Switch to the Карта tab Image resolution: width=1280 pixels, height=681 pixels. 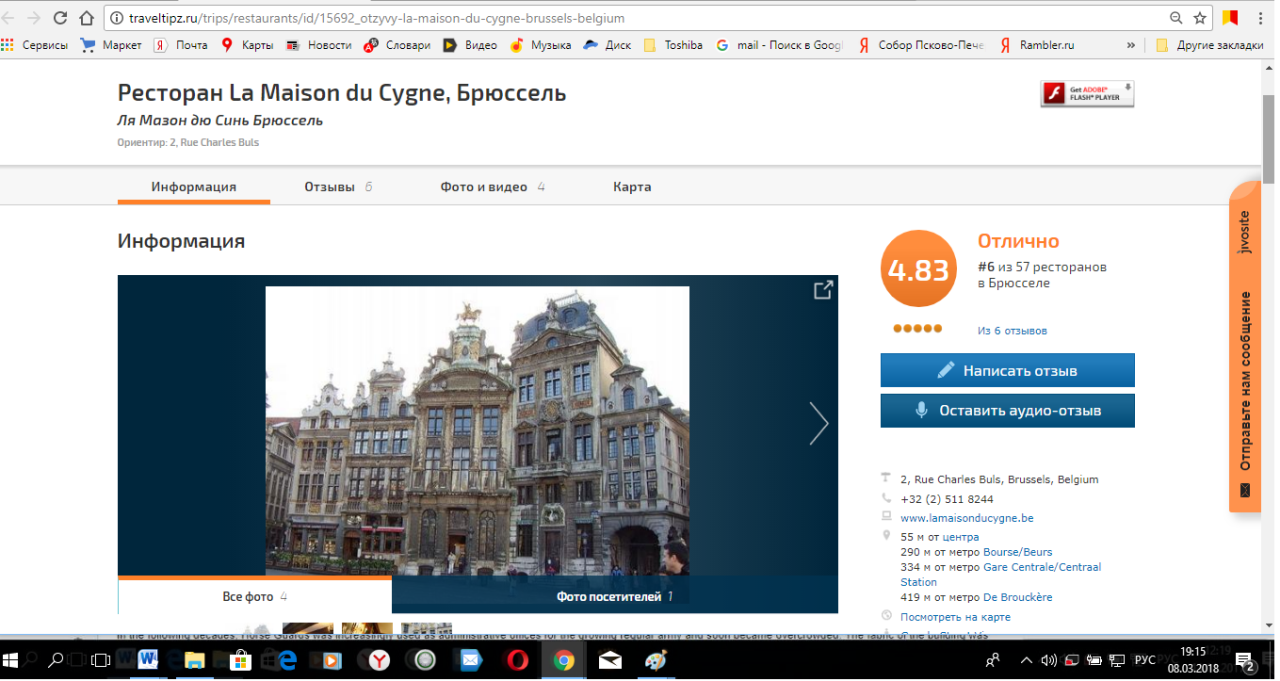point(632,187)
